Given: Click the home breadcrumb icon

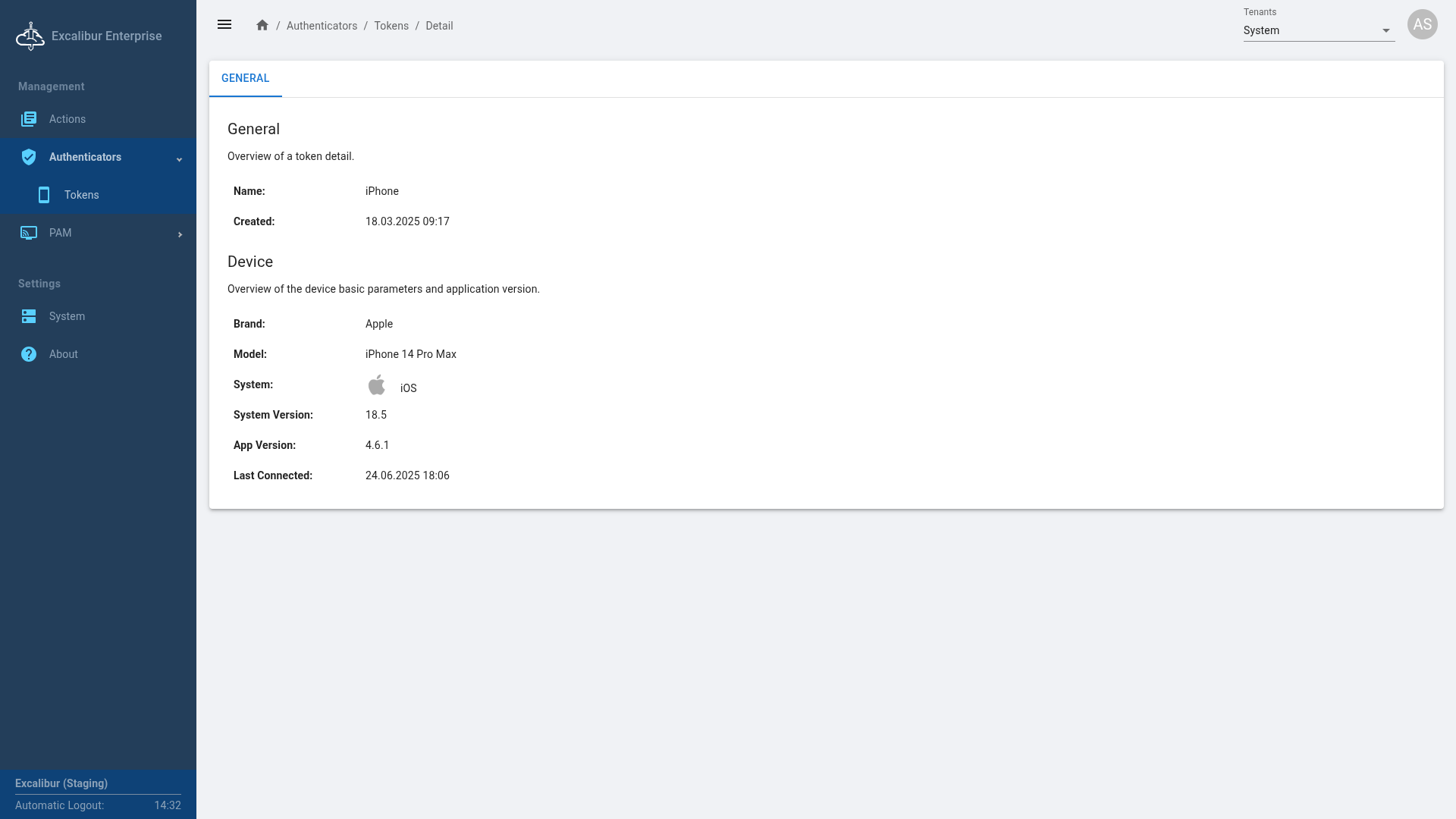Looking at the screenshot, I should pos(262,25).
